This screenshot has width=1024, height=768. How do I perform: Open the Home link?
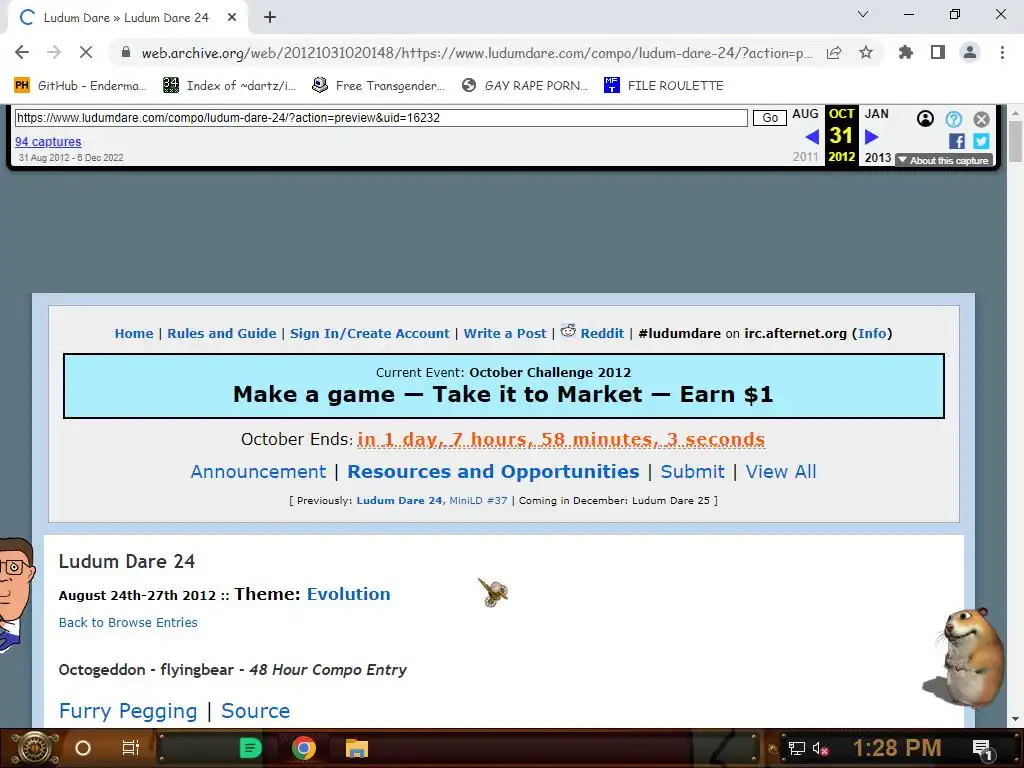(x=134, y=334)
